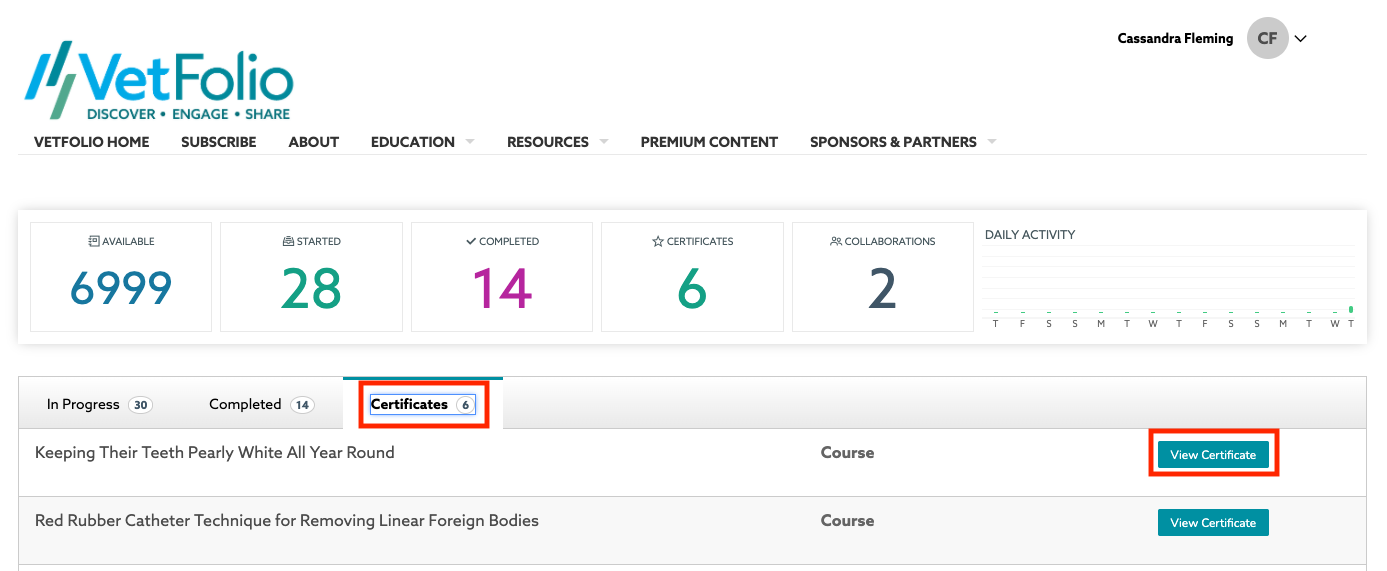
Task: View certificate for Keeping Their Teeth Pearly White
Action: coord(1213,454)
